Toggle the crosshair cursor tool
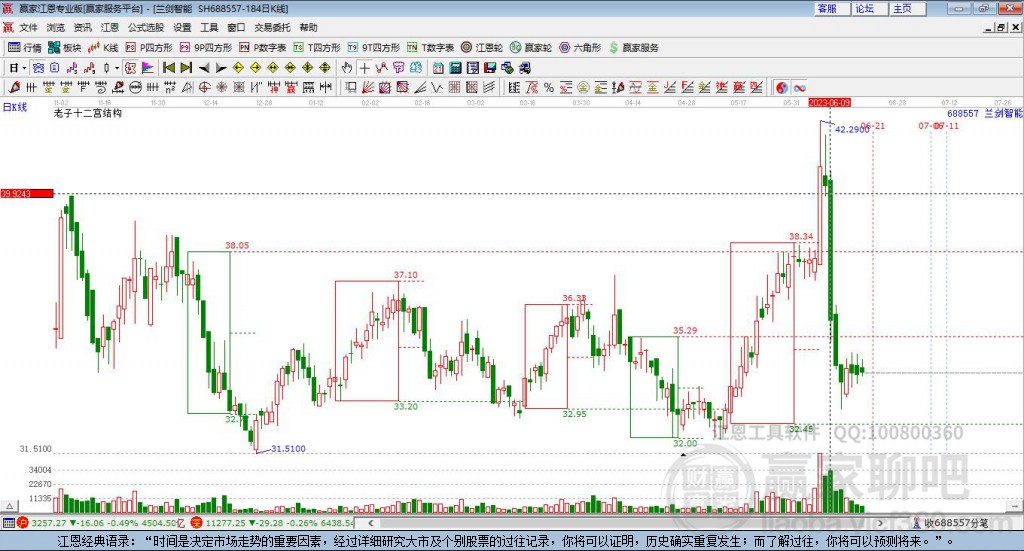 coord(364,68)
